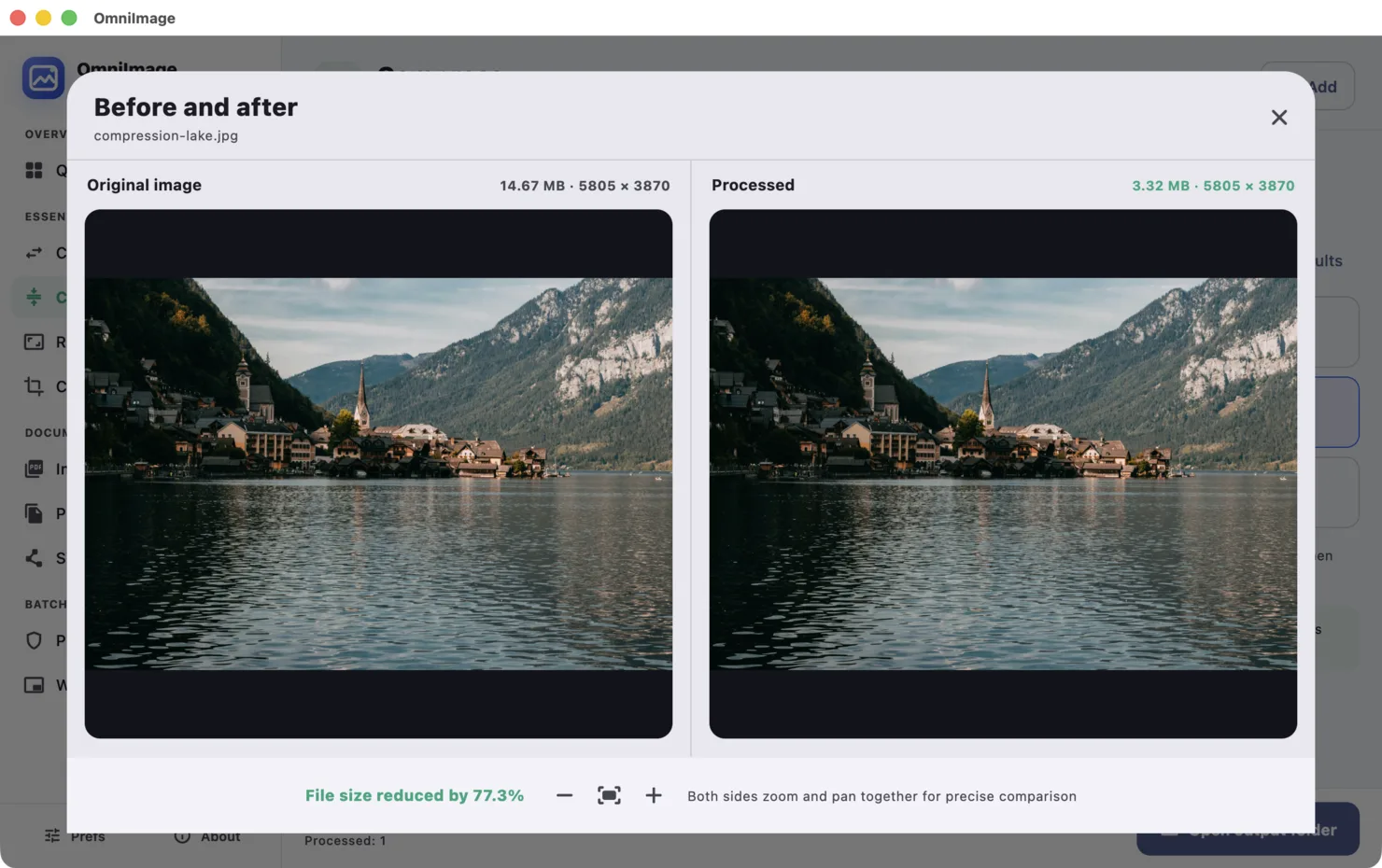This screenshot has height=868, width=1382.
Task: Click the '14.67 MB · 5805 × 3870' original size
Action: (x=585, y=186)
